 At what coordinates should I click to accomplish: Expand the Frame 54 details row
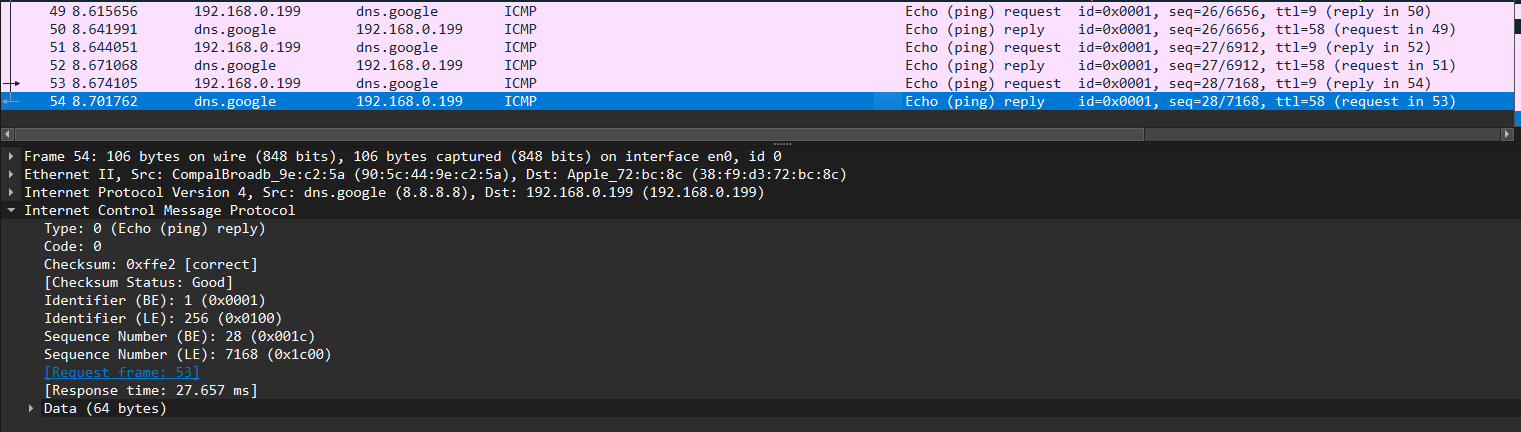click(11, 157)
